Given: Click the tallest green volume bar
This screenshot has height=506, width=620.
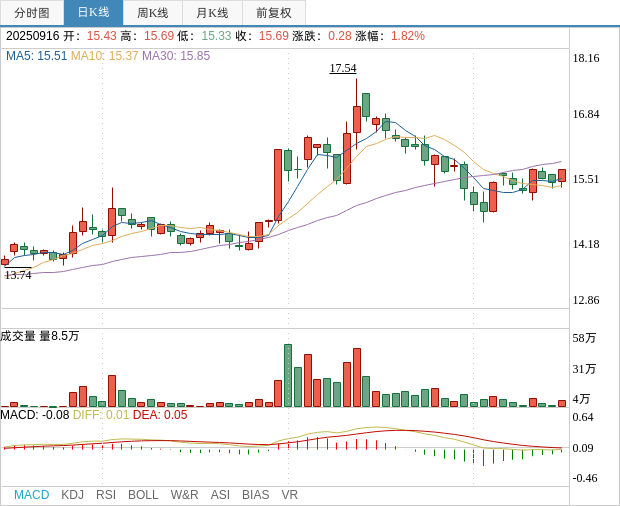Looking at the screenshot, I should point(288,376).
